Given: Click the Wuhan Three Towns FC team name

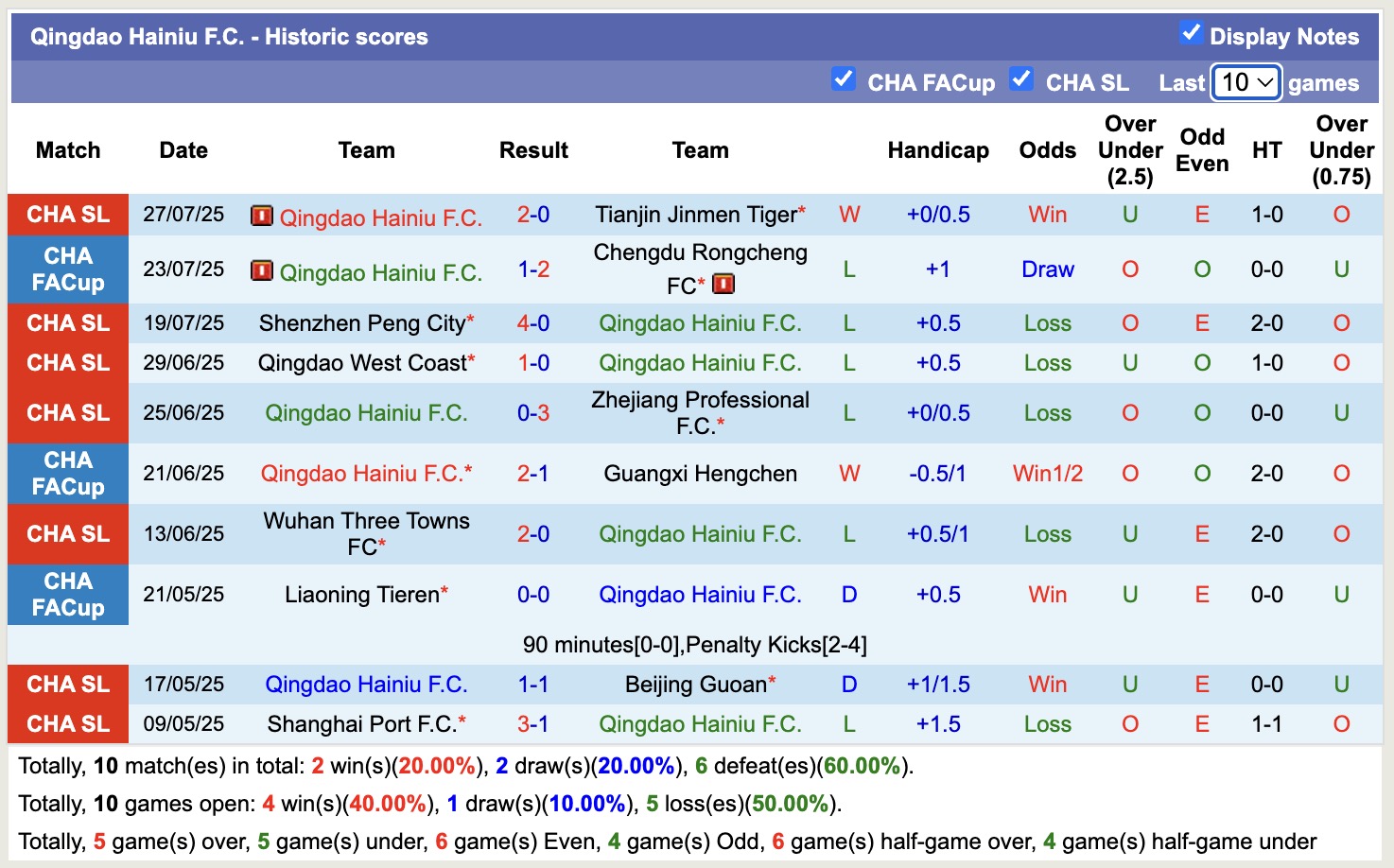Looking at the screenshot, I should coord(365,533).
